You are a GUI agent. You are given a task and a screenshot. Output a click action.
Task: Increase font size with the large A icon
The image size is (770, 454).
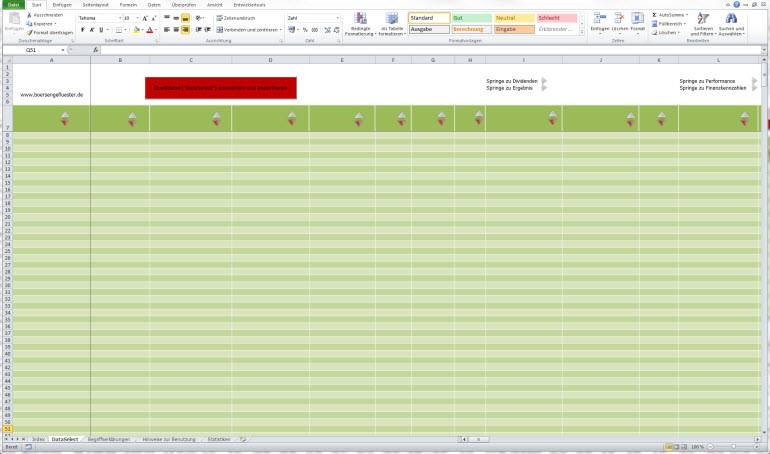145,18
